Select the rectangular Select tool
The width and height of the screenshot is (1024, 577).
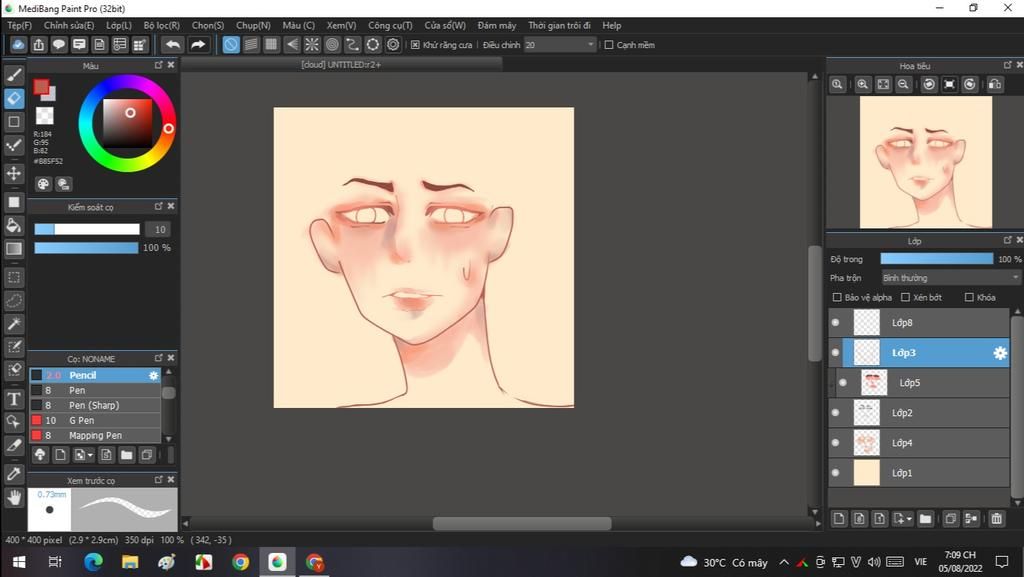coord(14,277)
